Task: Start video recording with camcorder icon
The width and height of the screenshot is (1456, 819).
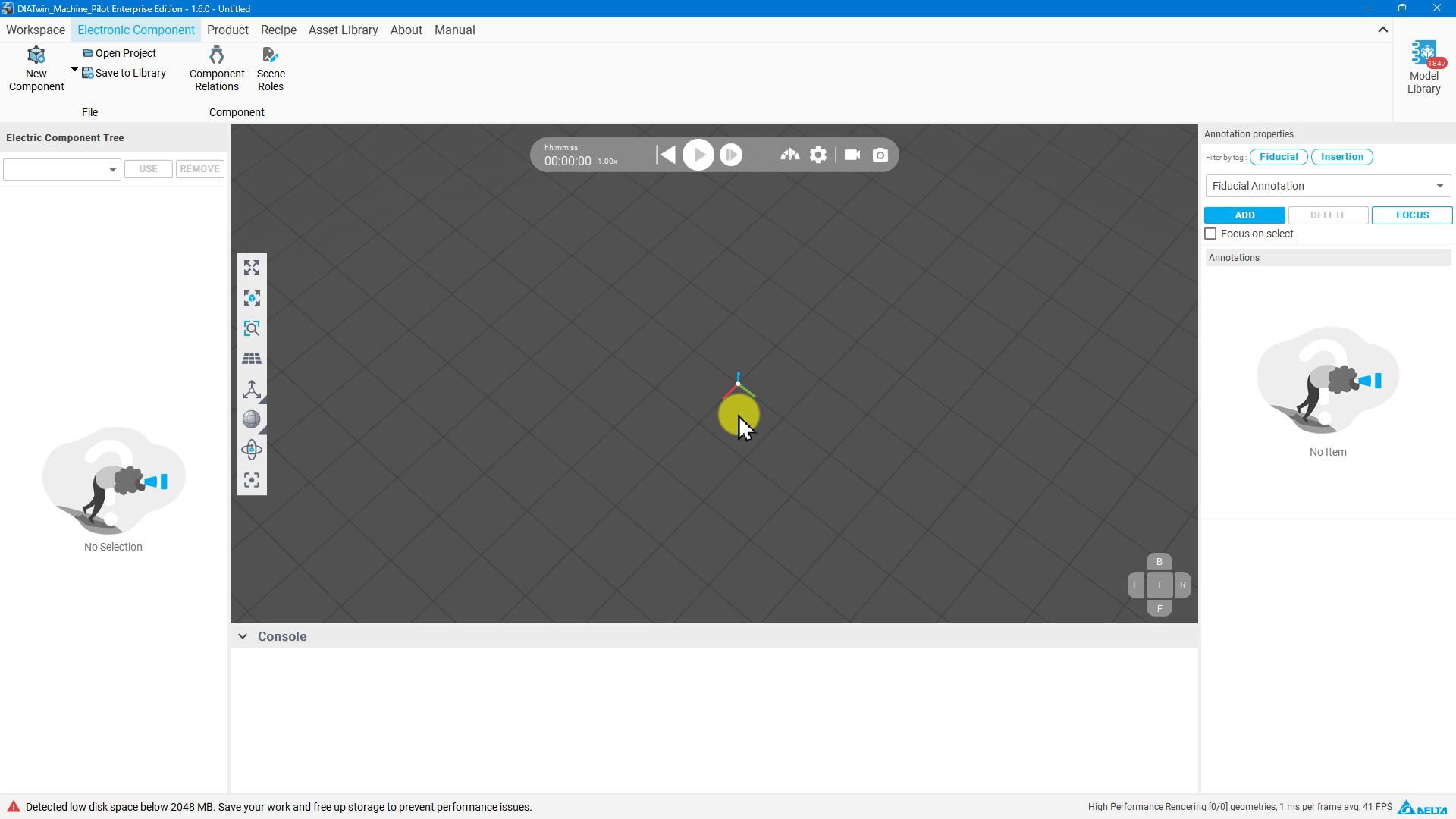Action: [x=852, y=155]
